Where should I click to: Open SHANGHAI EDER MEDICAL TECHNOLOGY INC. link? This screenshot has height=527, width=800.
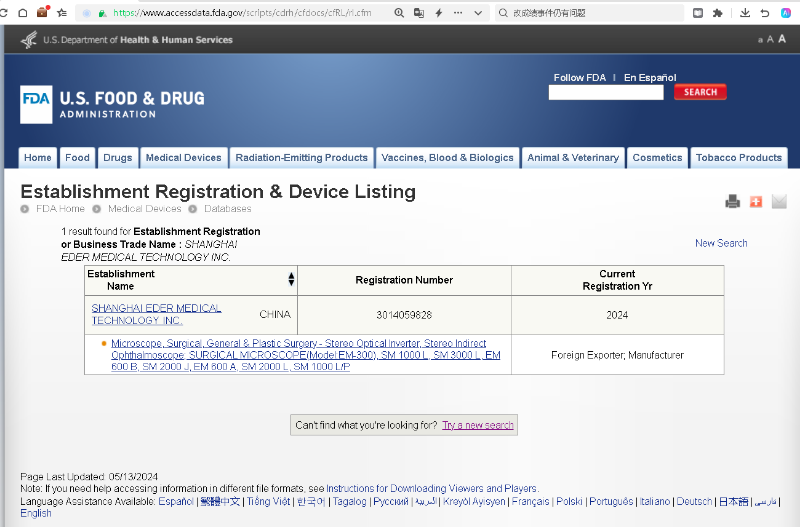click(x=156, y=314)
